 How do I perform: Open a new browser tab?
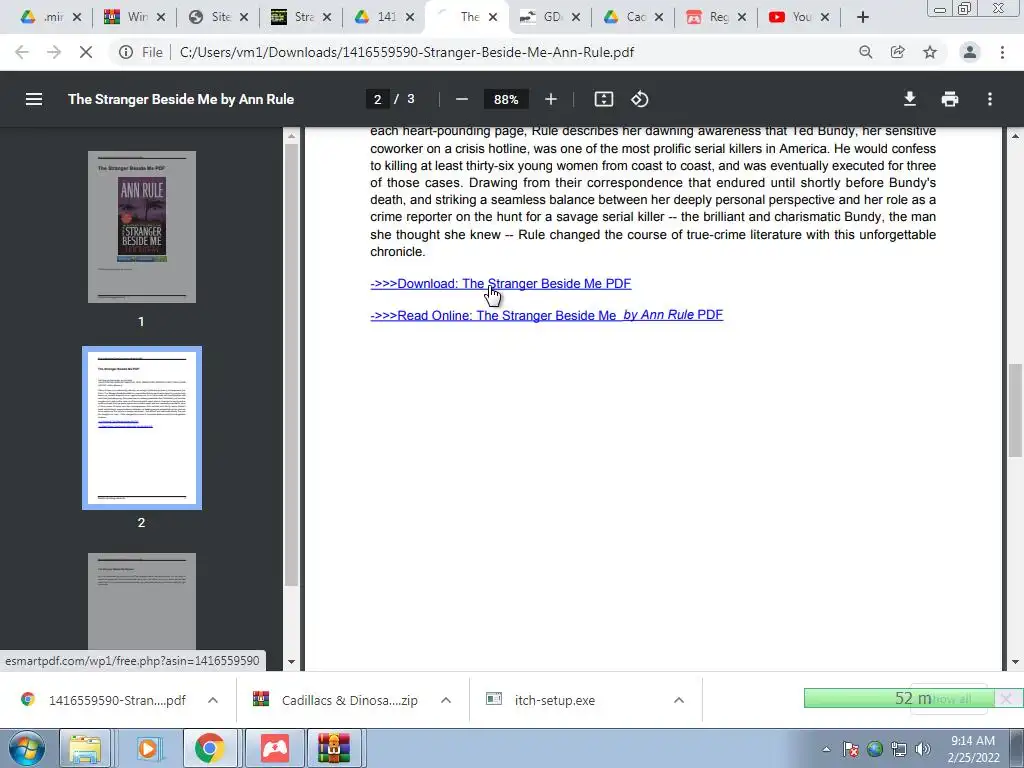pyautogui.click(x=863, y=18)
